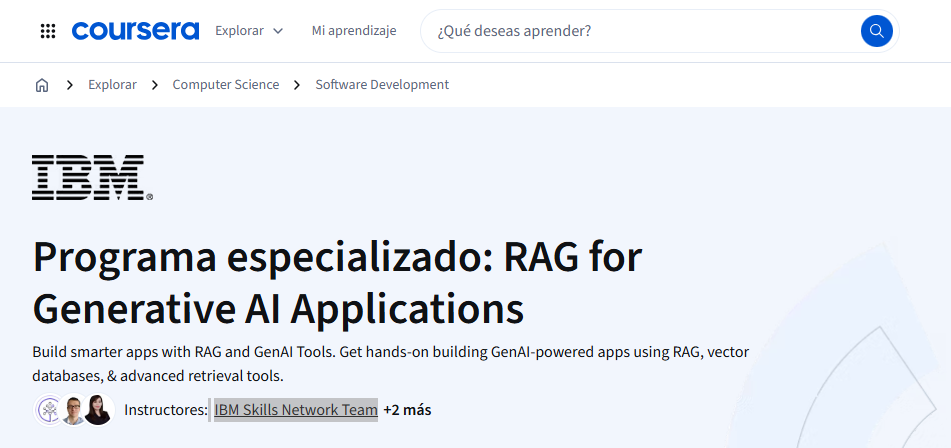
Task: Click the breadcrumb arrow before Software Development
Action: click(297, 85)
